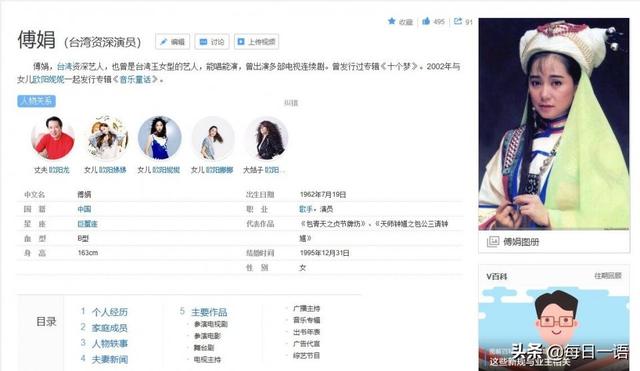Open the 人物关系 relationships tag

[x=36, y=101]
